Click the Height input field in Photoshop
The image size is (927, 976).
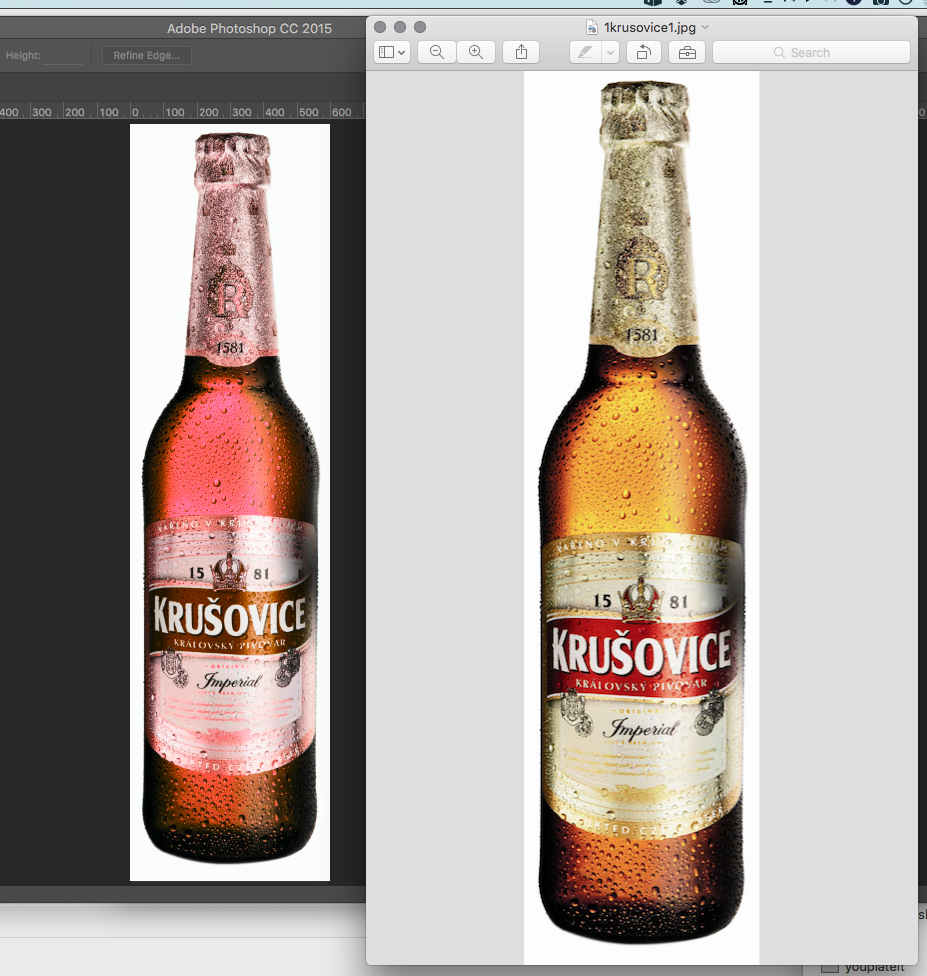pos(63,55)
